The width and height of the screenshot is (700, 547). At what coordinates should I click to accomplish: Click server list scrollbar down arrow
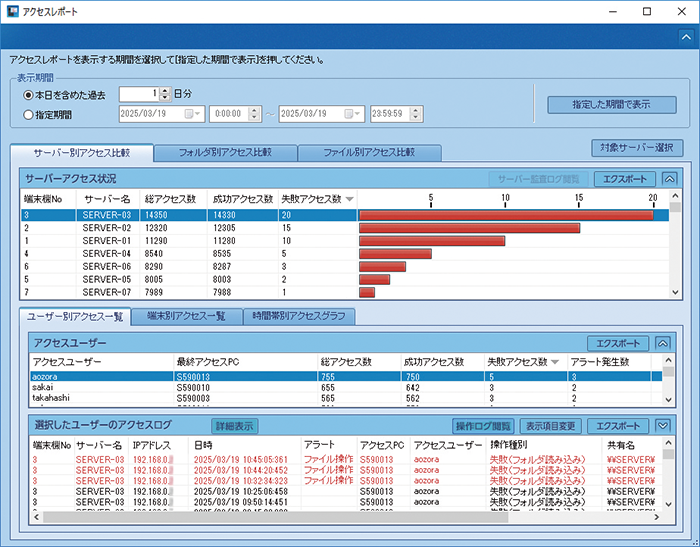pyautogui.click(x=675, y=292)
